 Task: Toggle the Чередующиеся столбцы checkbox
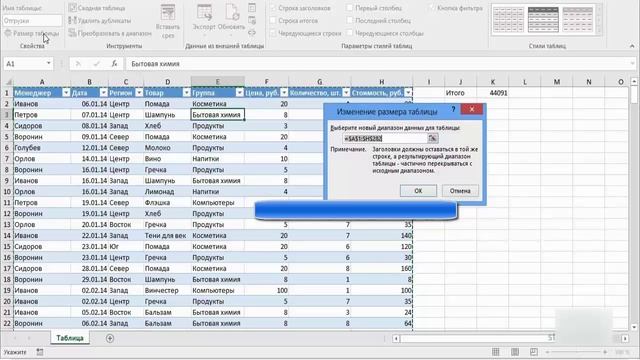350,33
